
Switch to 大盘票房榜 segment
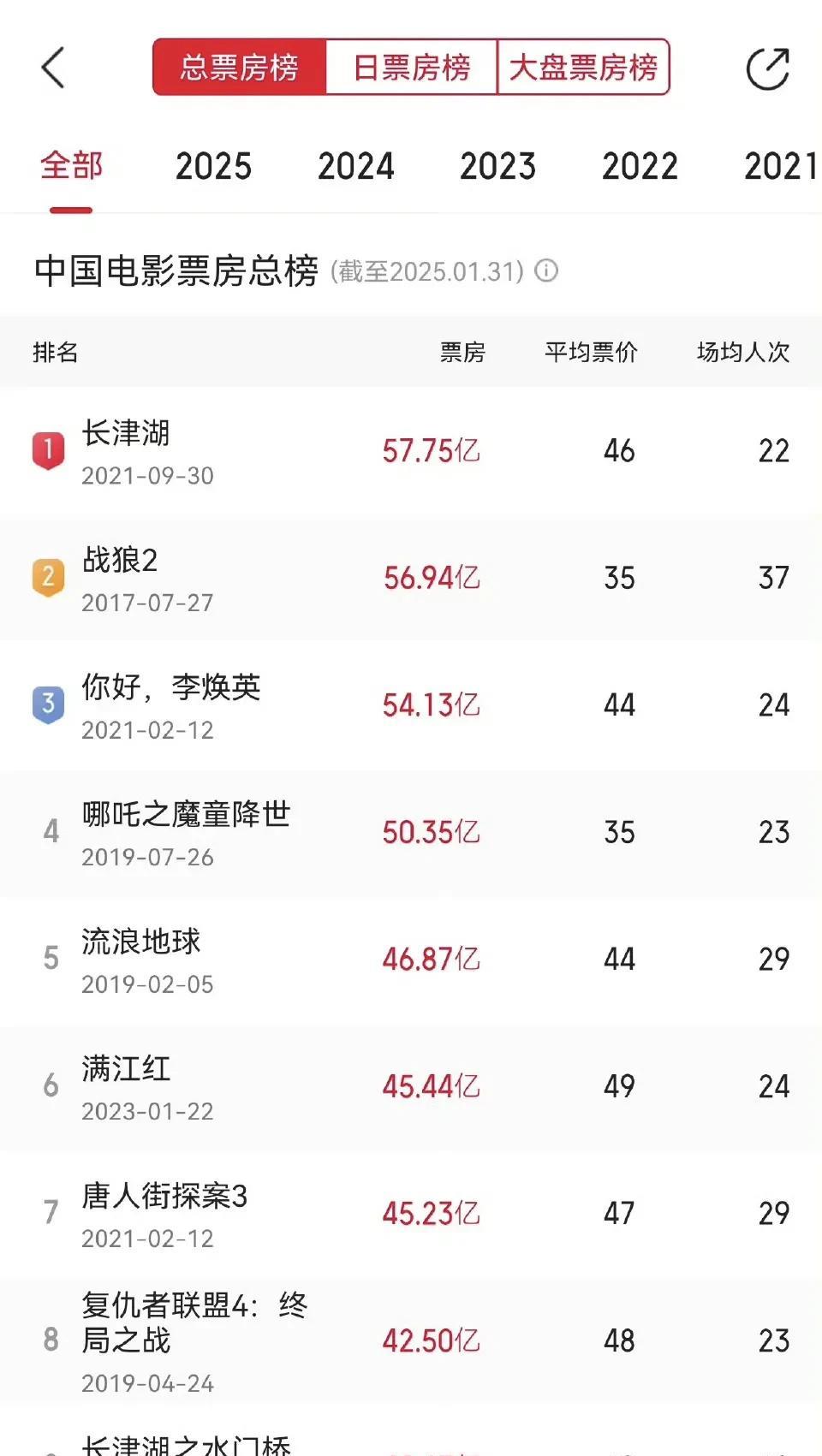pos(583,67)
